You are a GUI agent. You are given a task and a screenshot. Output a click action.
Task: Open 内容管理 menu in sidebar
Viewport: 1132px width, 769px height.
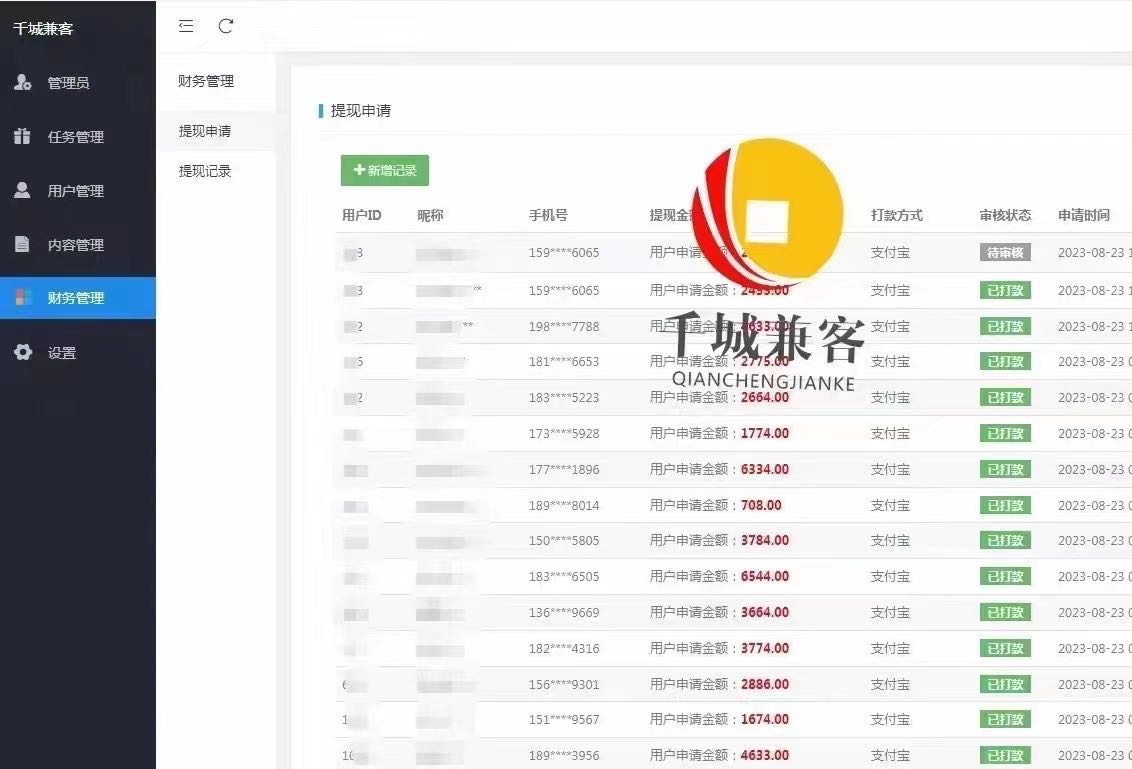78,245
